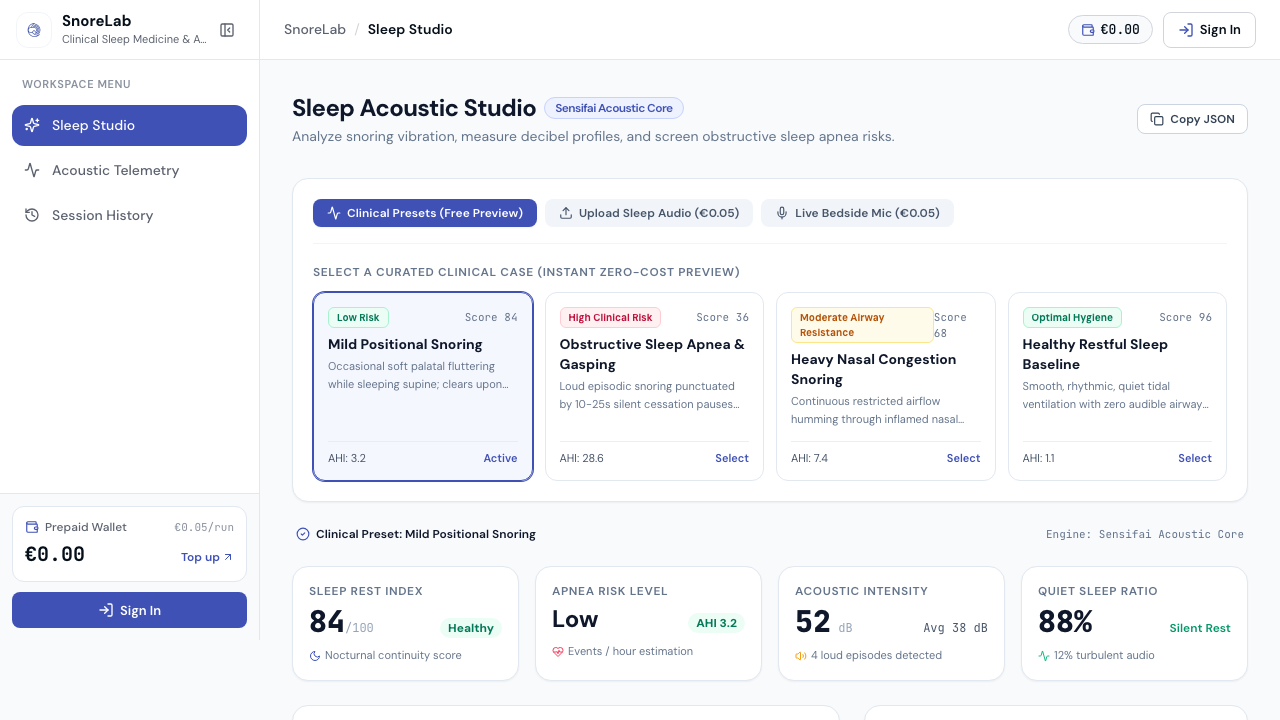
Task: Click the 'AHI: 7.4' value
Action: click(x=810, y=458)
